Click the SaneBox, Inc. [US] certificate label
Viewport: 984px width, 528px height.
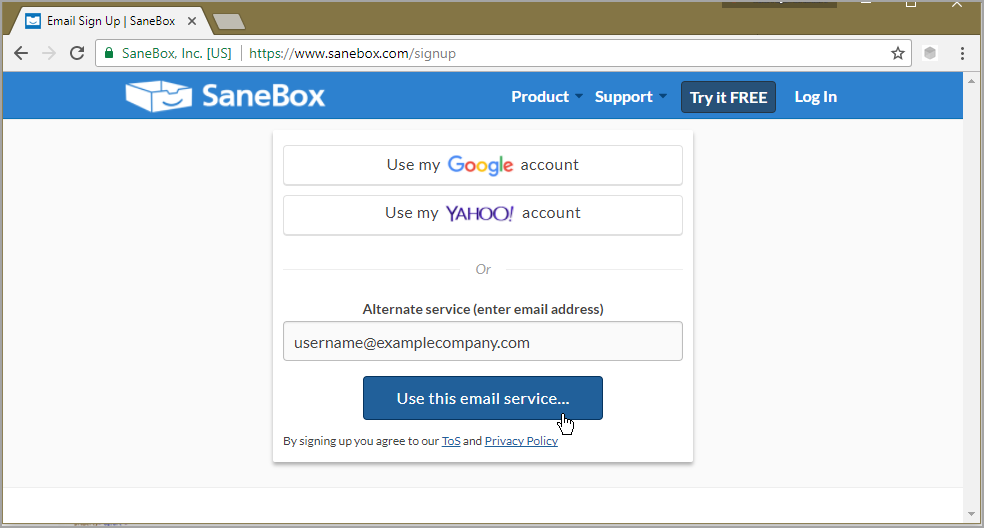(176, 53)
